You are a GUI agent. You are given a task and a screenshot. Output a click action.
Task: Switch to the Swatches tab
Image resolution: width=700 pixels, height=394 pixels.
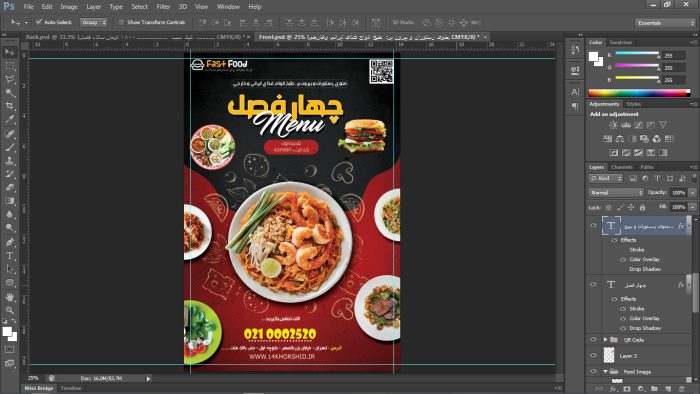click(x=621, y=42)
